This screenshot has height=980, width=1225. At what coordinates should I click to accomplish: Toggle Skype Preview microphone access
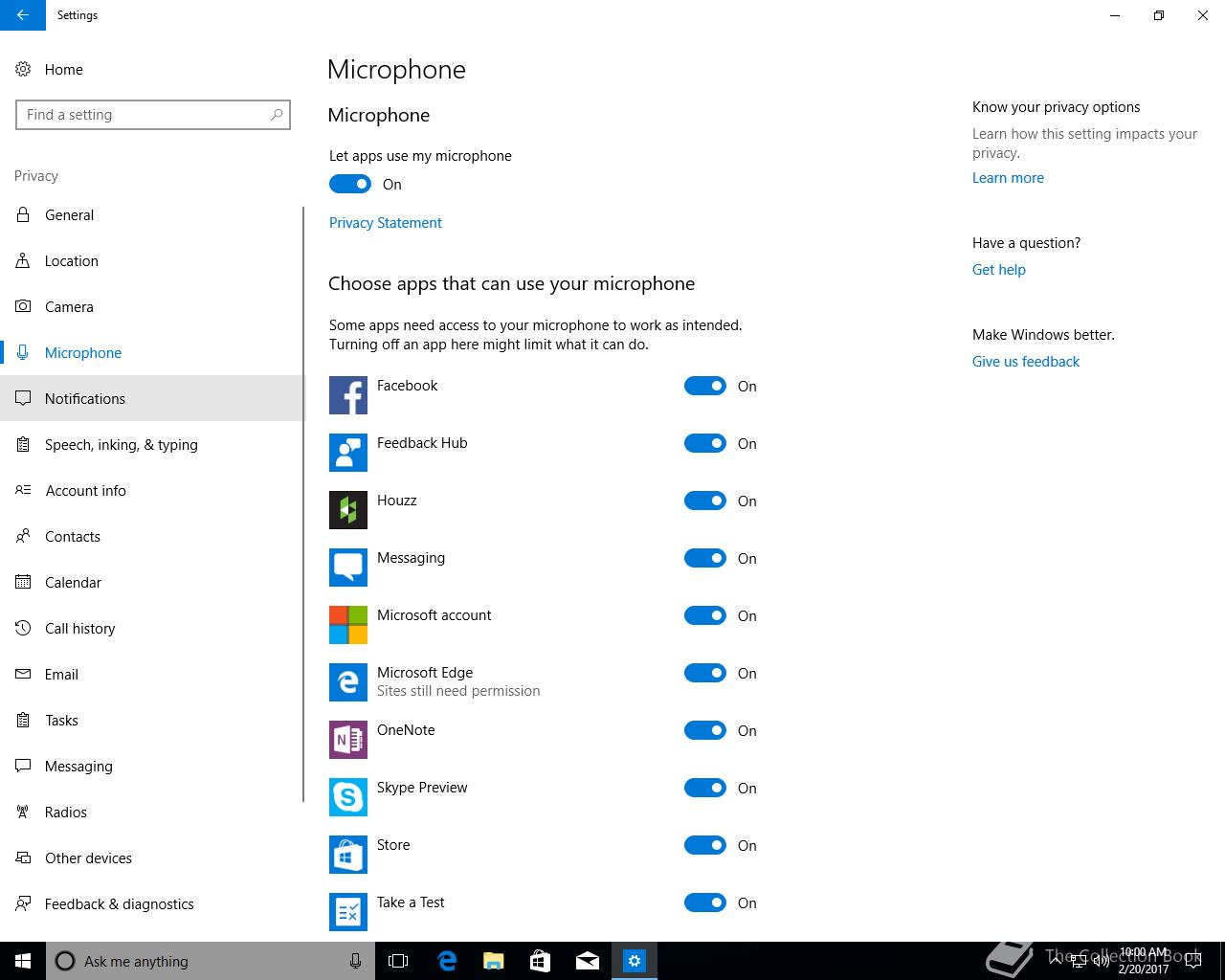pyautogui.click(x=705, y=788)
